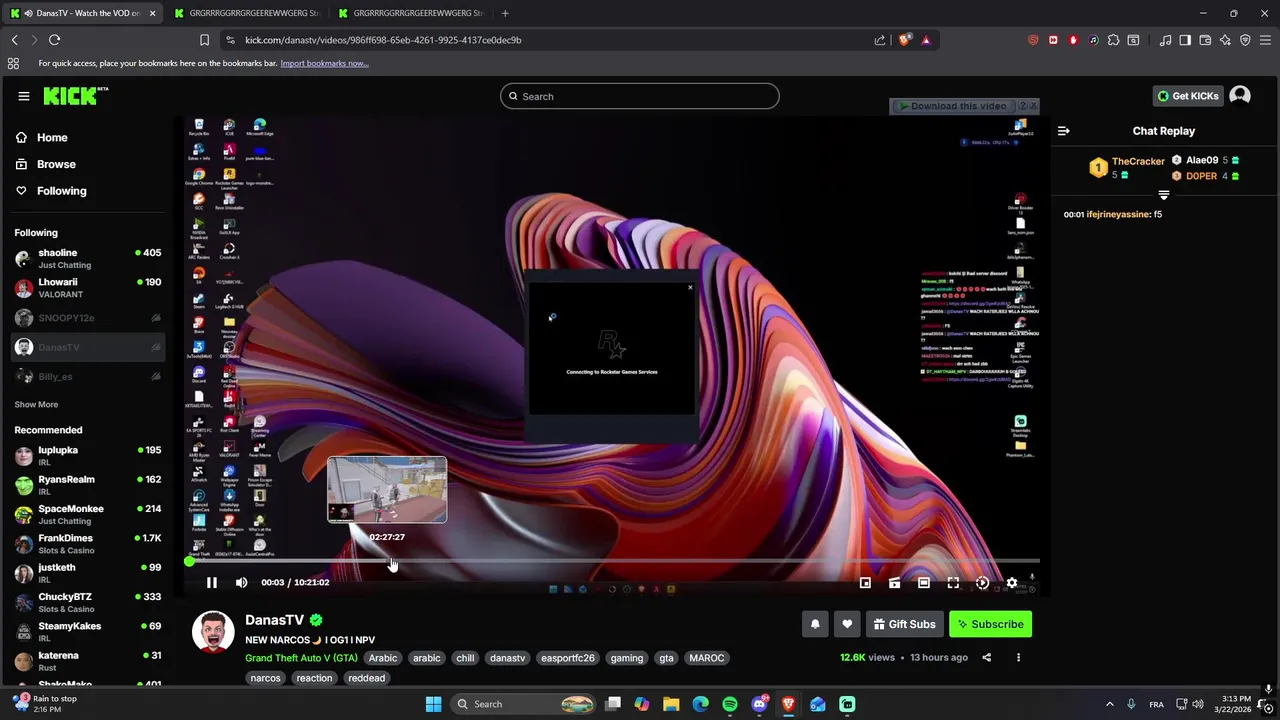Open the Brave Rewards triangle icon
This screenshot has height=720, width=1280.
coord(926,40)
